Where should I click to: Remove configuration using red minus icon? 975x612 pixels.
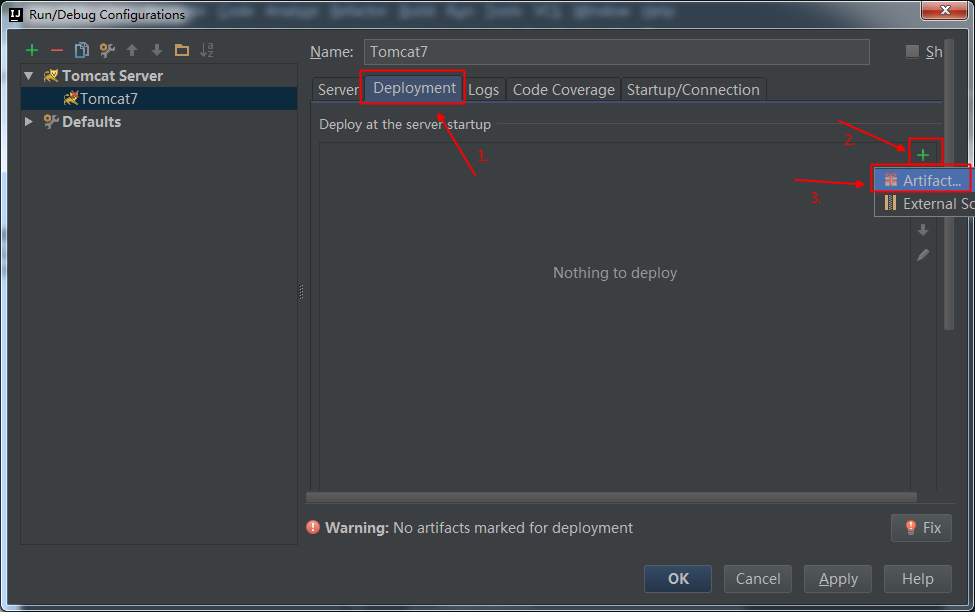click(x=57, y=51)
